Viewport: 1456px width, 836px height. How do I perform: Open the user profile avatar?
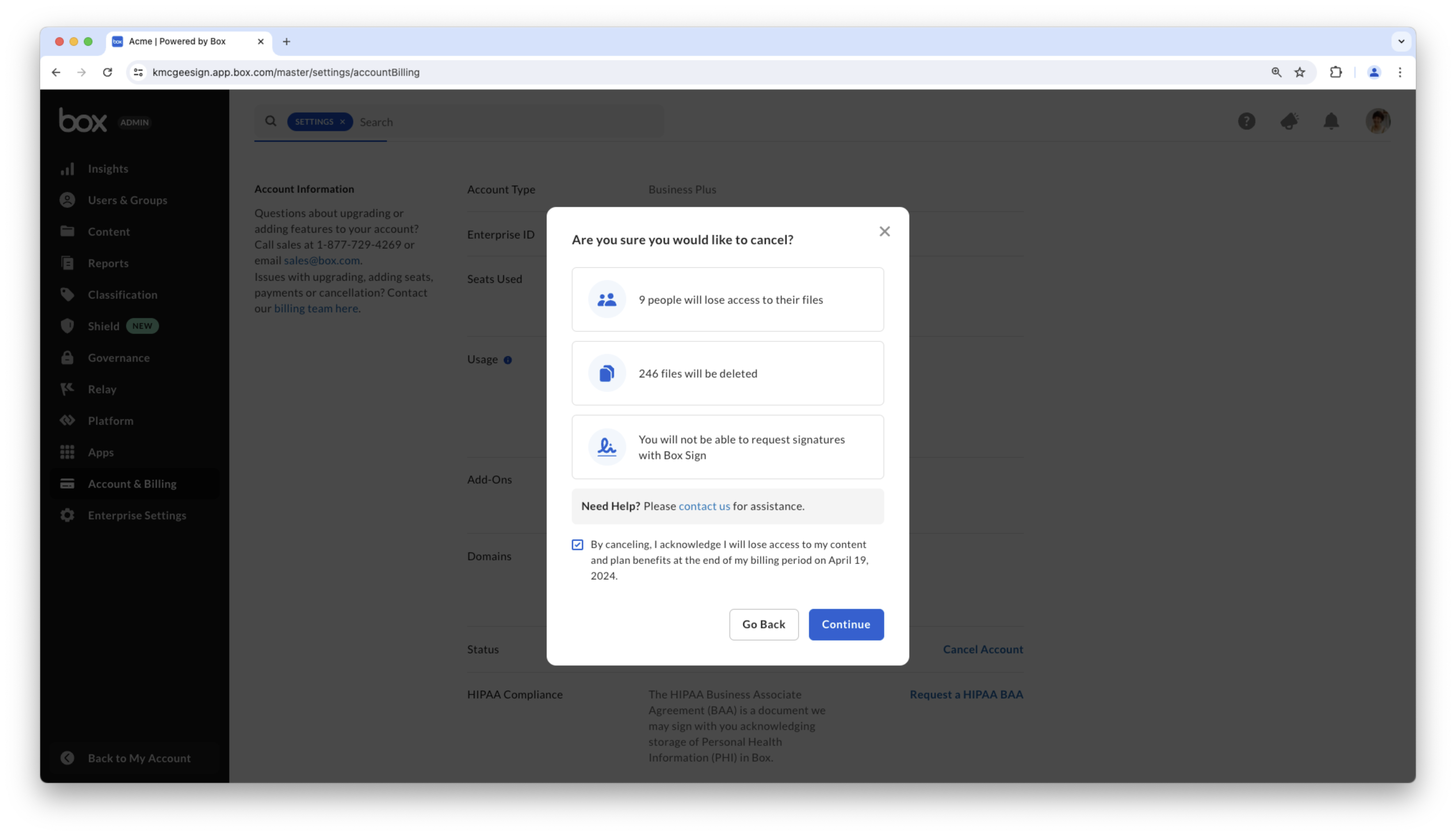click(1377, 121)
